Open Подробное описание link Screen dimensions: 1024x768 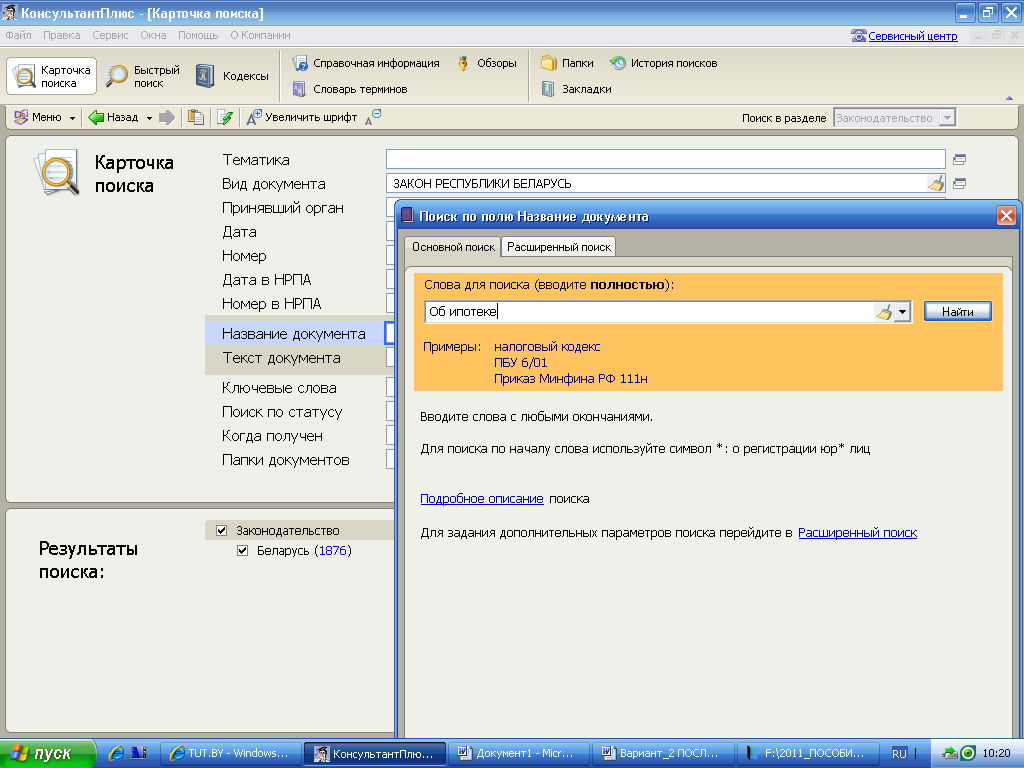pyautogui.click(x=482, y=499)
